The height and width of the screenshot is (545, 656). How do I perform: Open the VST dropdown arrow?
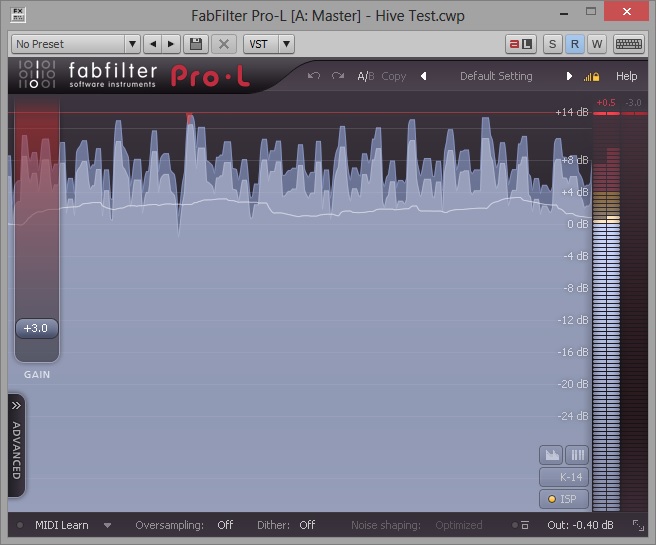point(286,44)
